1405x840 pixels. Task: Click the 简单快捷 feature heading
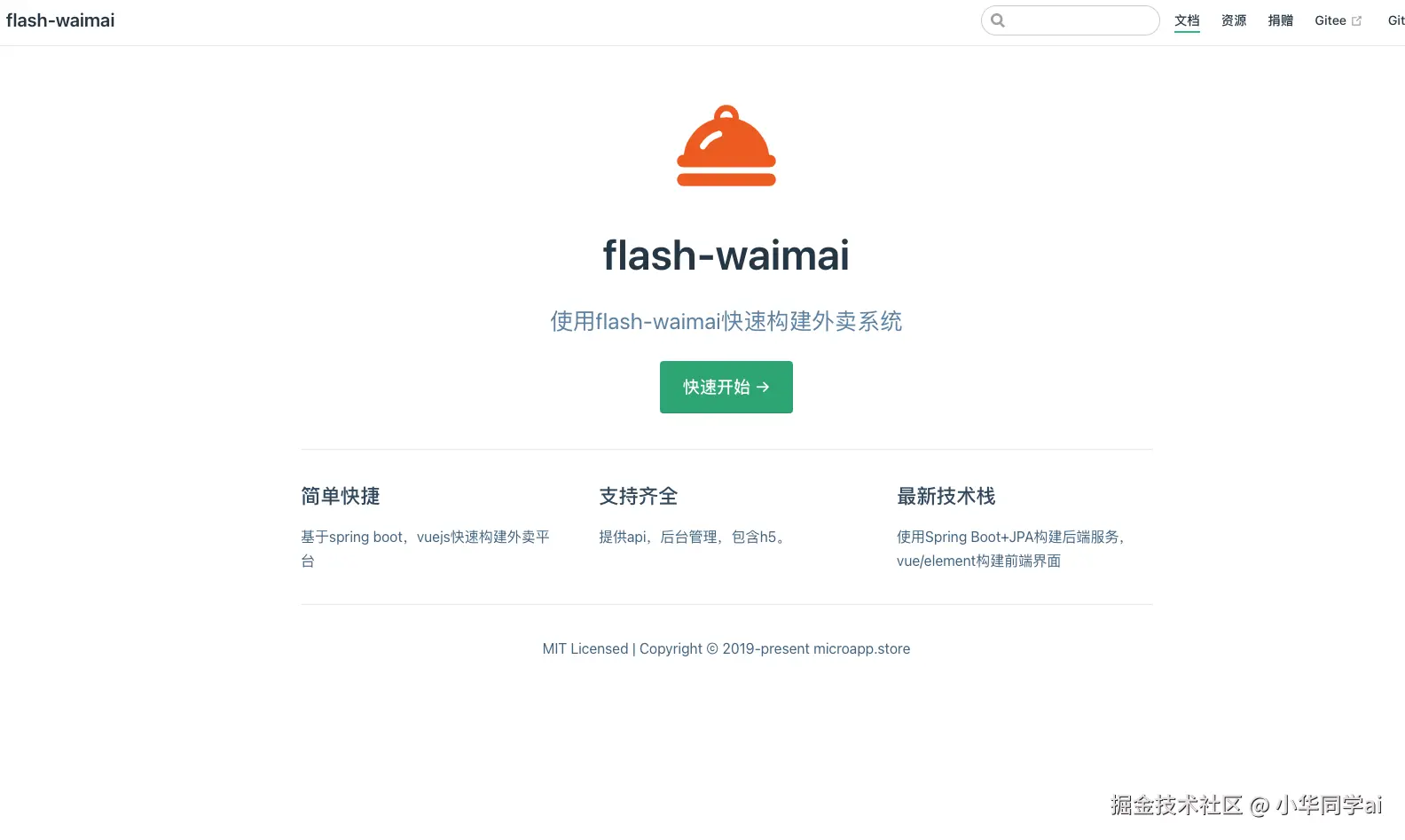click(x=341, y=496)
